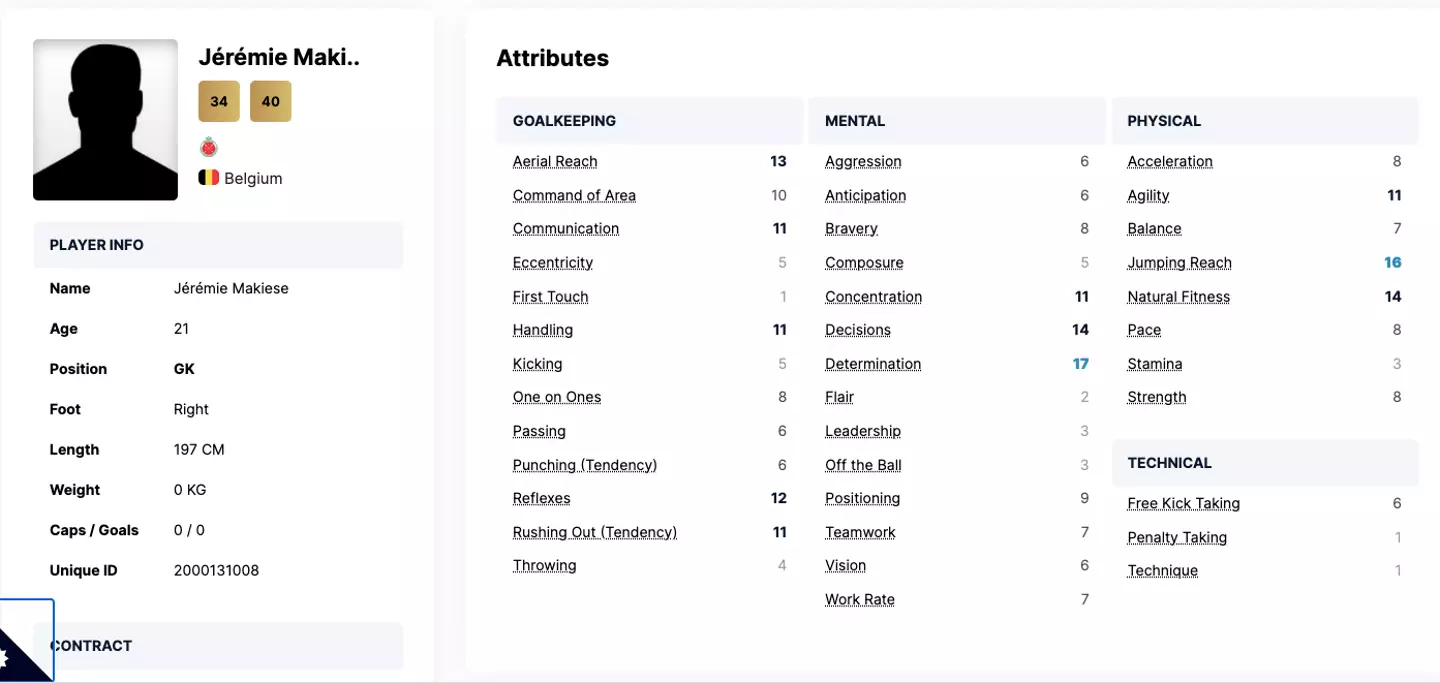This screenshot has width=1440, height=683.
Task: Click the gold 34 rating badge
Action: pyautogui.click(x=219, y=101)
